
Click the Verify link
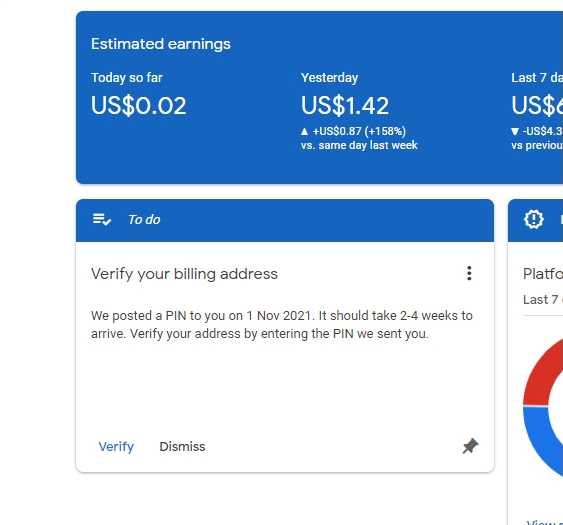coord(116,447)
